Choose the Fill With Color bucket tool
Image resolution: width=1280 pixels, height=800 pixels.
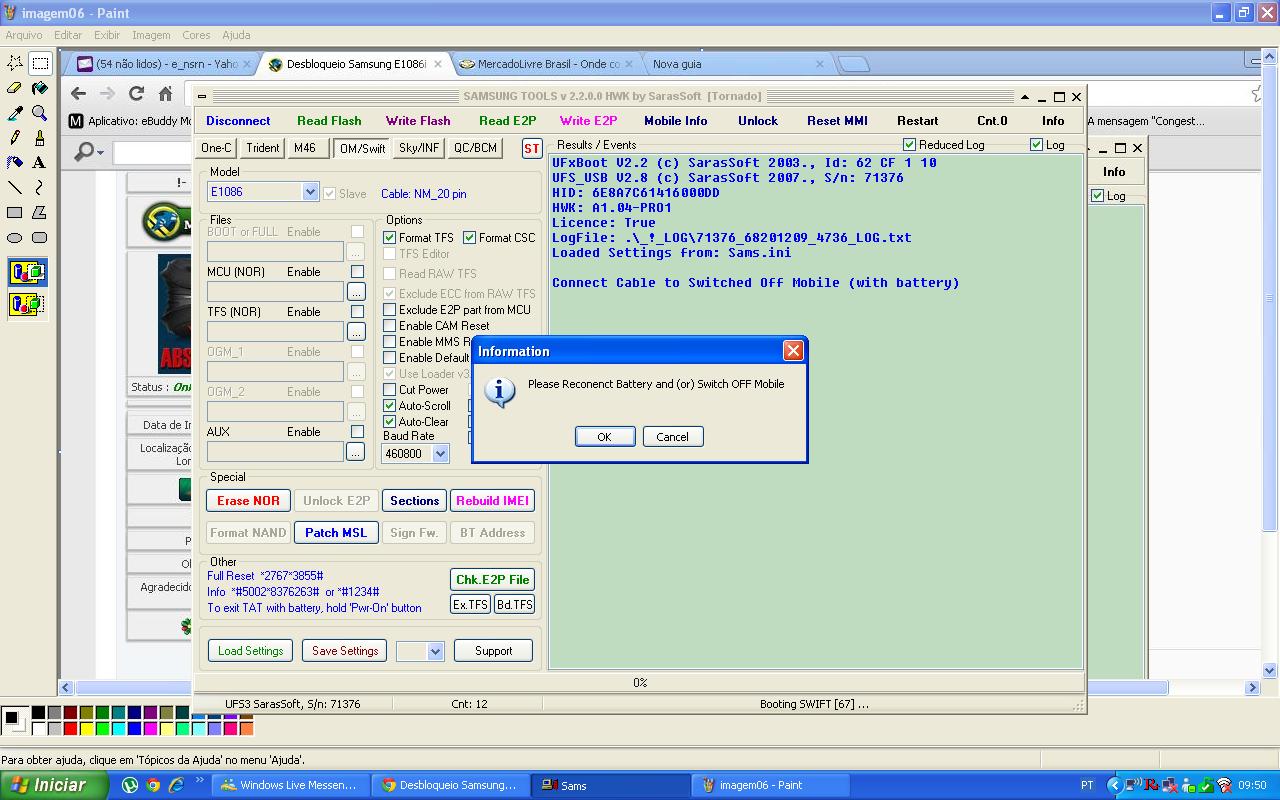[40, 88]
